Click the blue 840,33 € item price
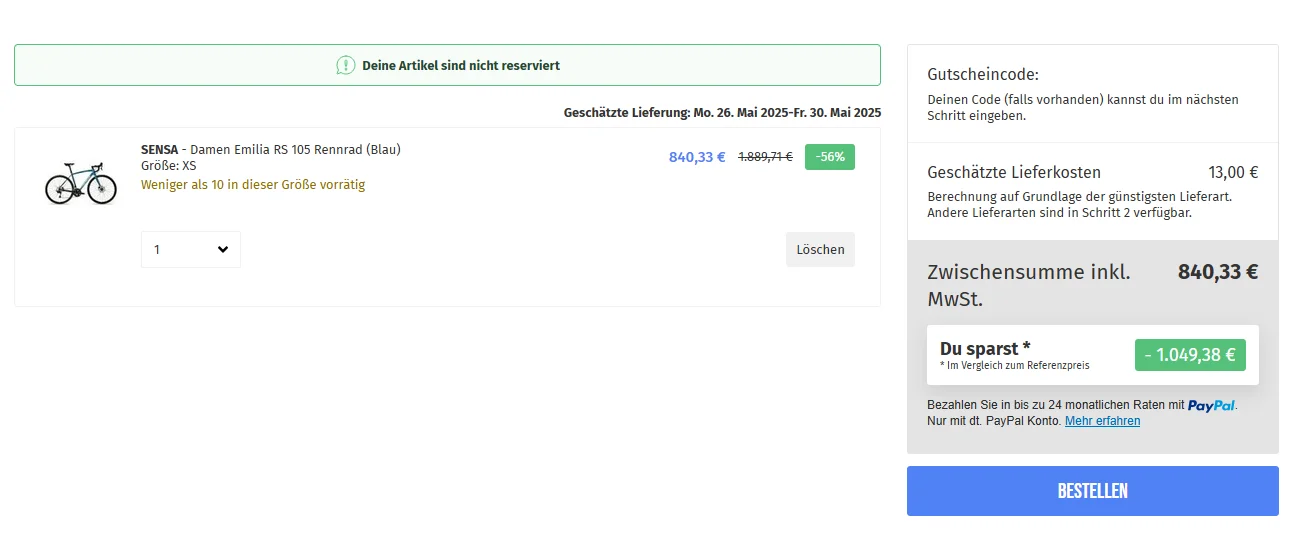The height and width of the screenshot is (536, 1290). (x=697, y=157)
